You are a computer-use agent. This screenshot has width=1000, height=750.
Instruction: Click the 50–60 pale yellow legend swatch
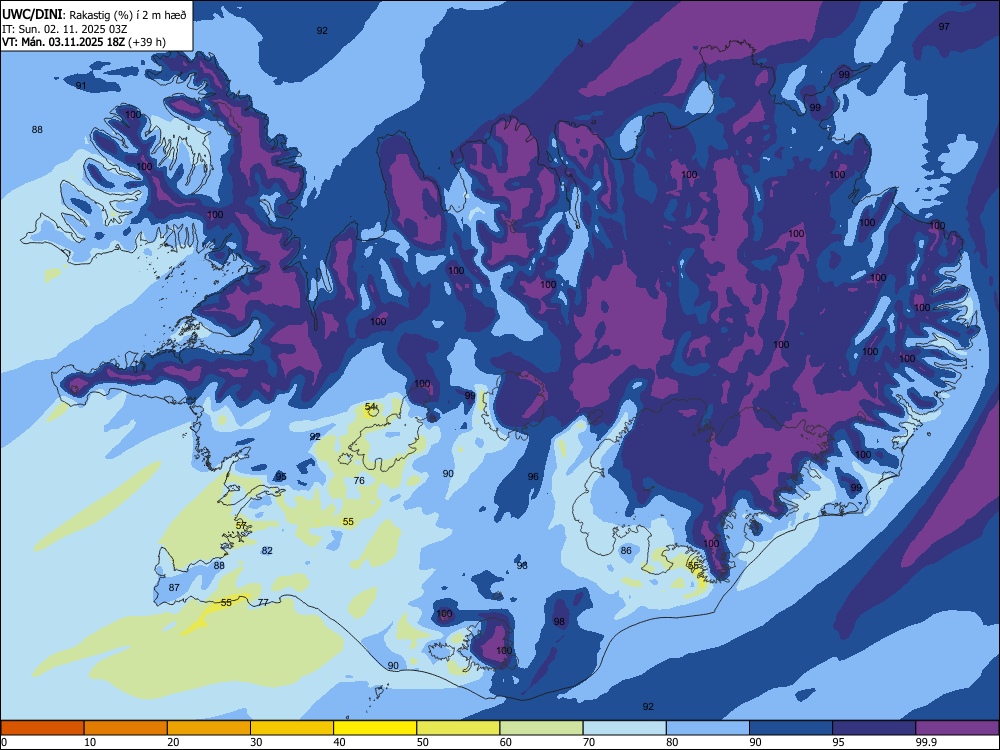(458, 728)
